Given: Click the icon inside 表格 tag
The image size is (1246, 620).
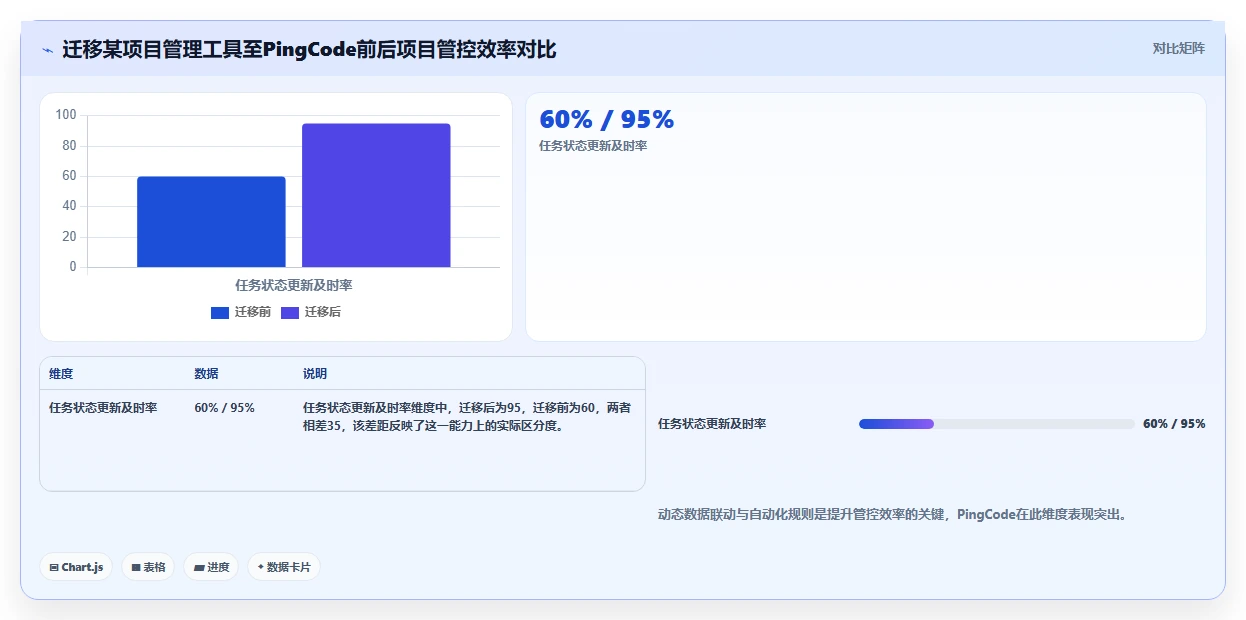Looking at the screenshot, I should tap(136, 567).
